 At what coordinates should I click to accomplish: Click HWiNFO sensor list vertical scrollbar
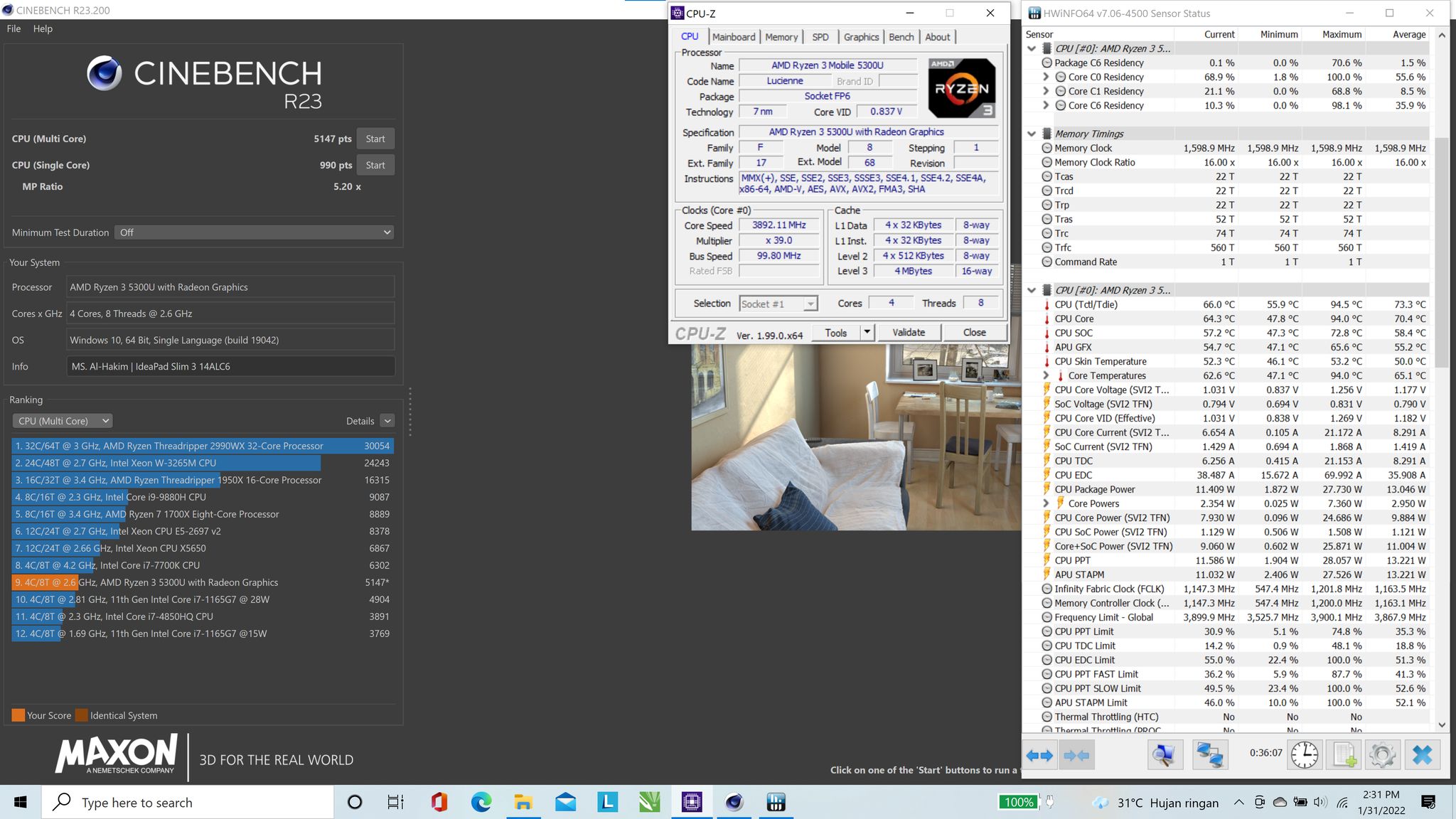(x=1442, y=252)
